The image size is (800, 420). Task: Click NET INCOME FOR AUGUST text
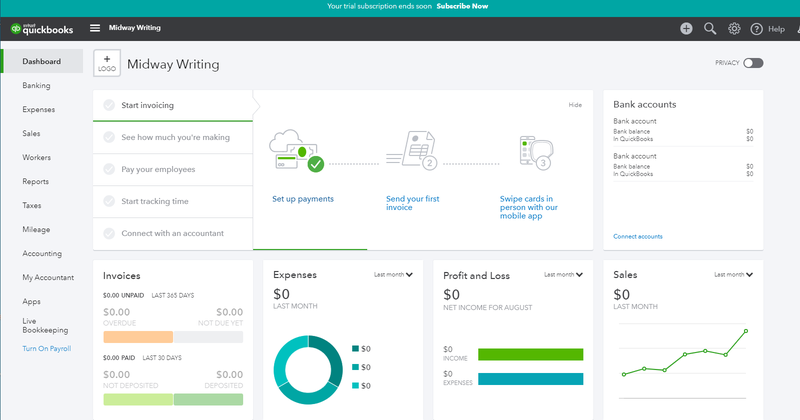(x=487, y=308)
